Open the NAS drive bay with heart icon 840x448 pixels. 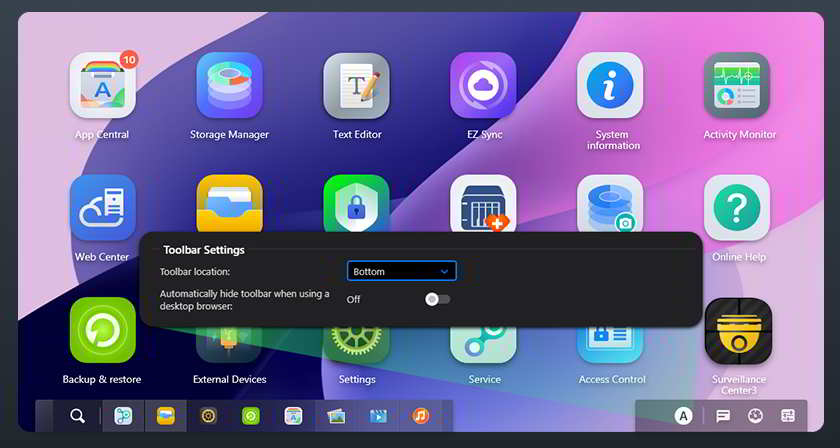click(483, 204)
